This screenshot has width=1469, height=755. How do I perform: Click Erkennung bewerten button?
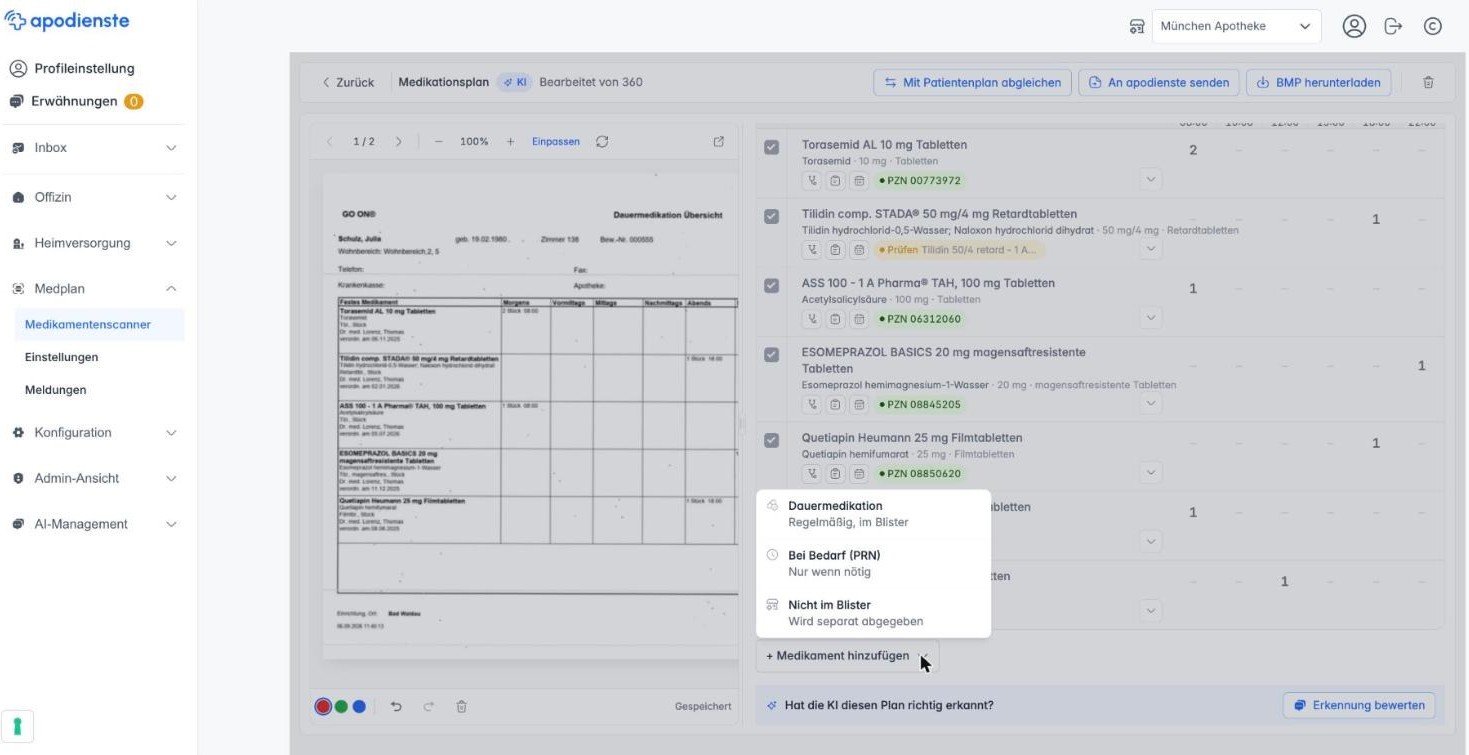coord(1359,705)
